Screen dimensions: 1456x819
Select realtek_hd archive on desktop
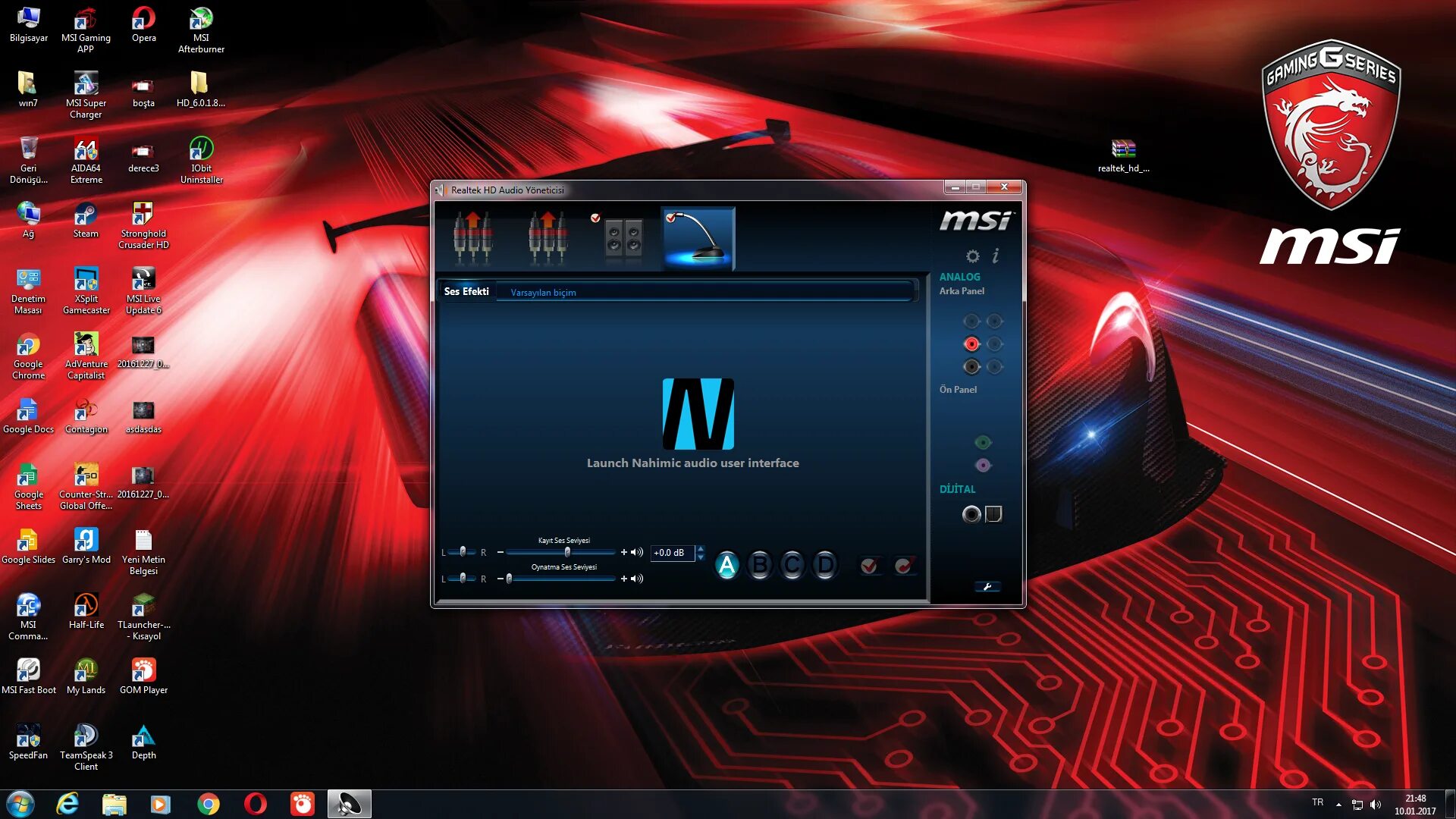tap(1123, 155)
